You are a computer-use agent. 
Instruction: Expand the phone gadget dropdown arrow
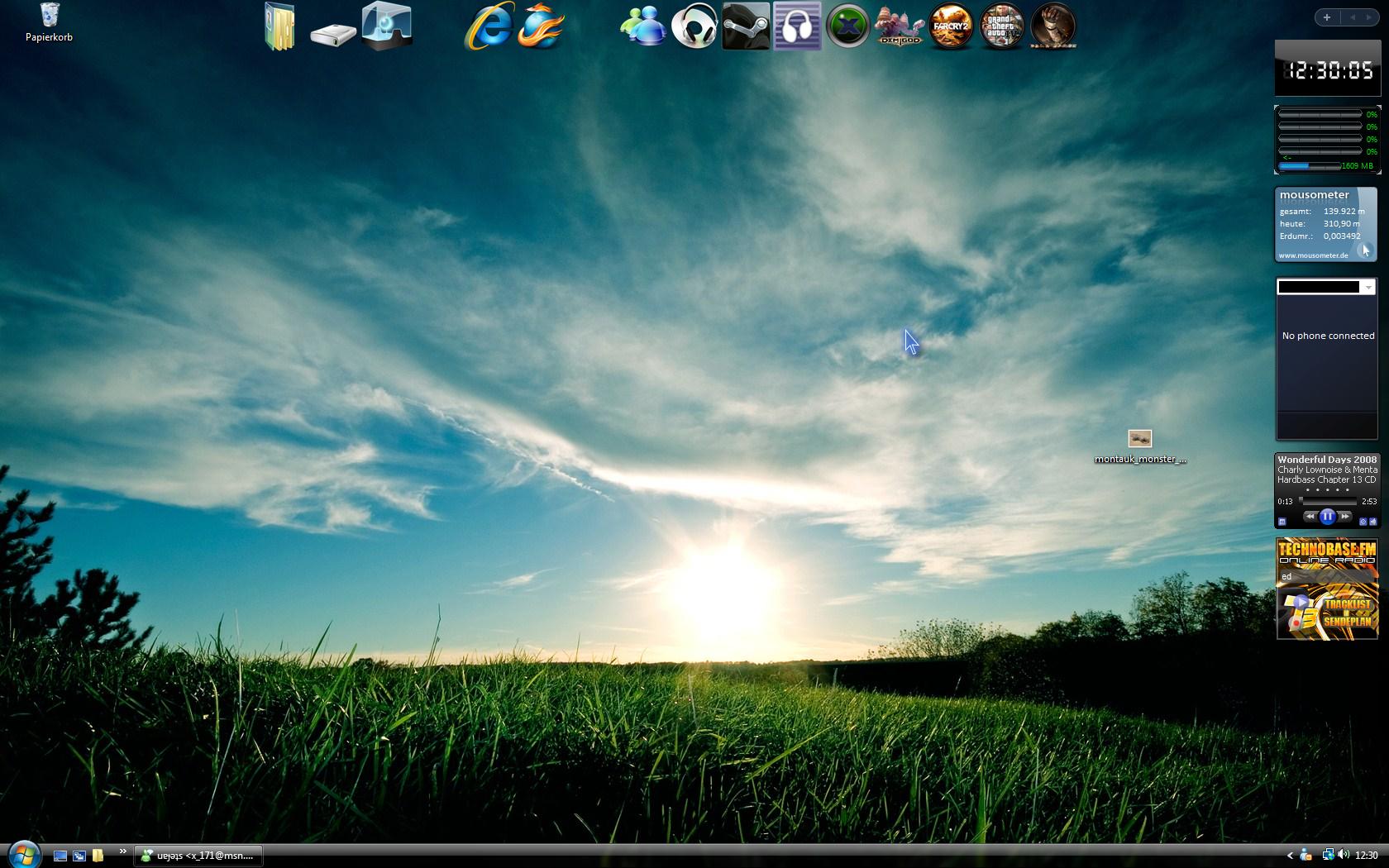[1368, 287]
